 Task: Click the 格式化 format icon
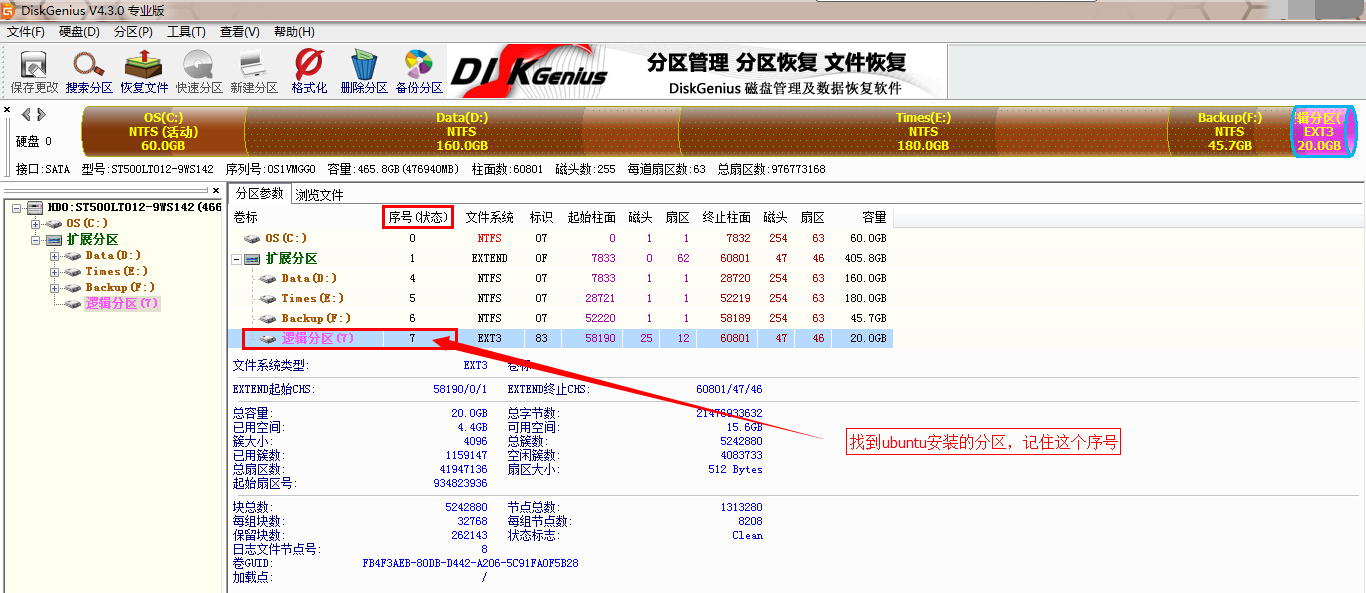[309, 65]
